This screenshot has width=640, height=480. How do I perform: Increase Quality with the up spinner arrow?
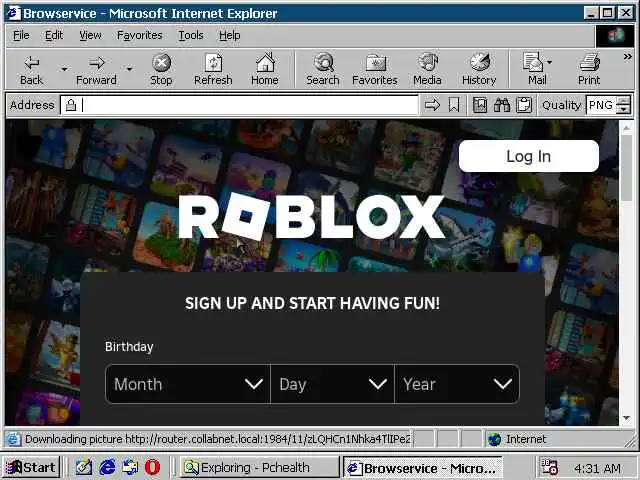click(x=623, y=100)
